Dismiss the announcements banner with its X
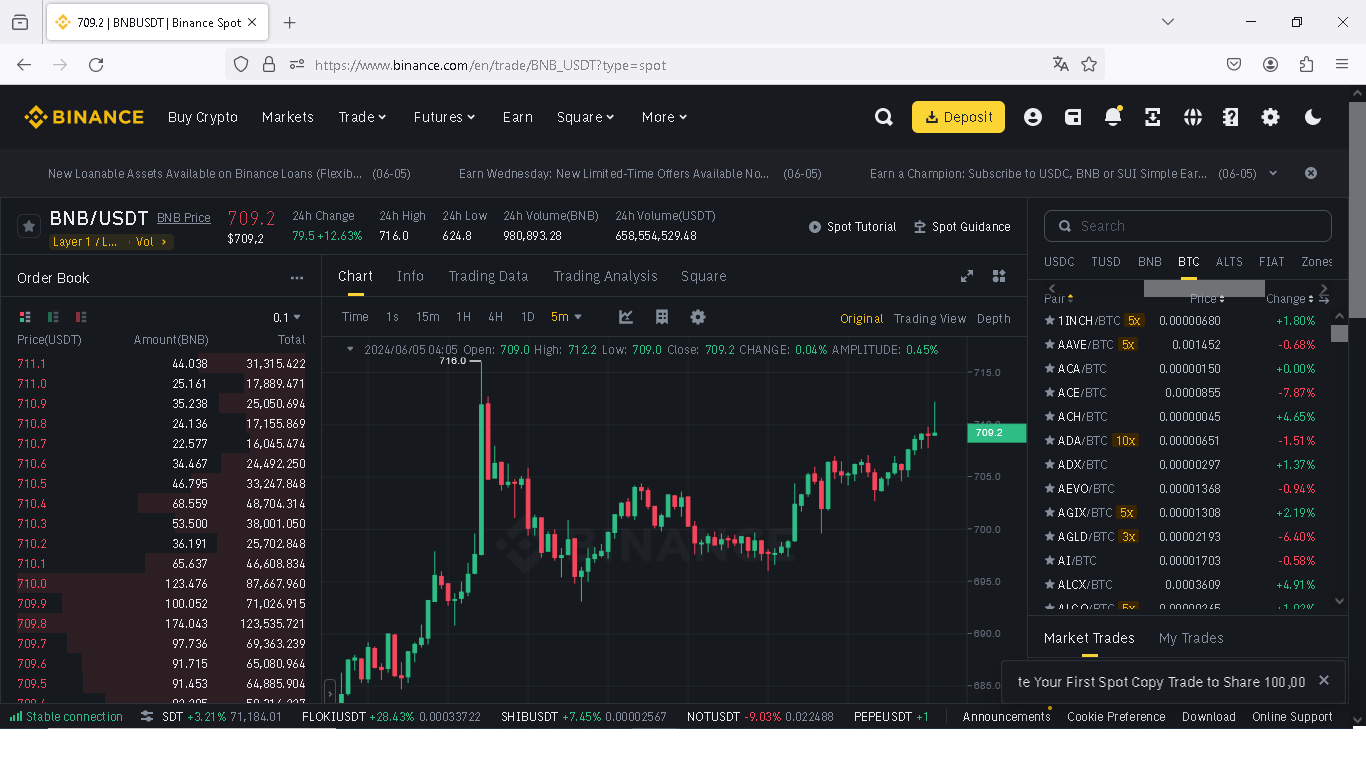The height and width of the screenshot is (768, 1366). coord(1311,173)
